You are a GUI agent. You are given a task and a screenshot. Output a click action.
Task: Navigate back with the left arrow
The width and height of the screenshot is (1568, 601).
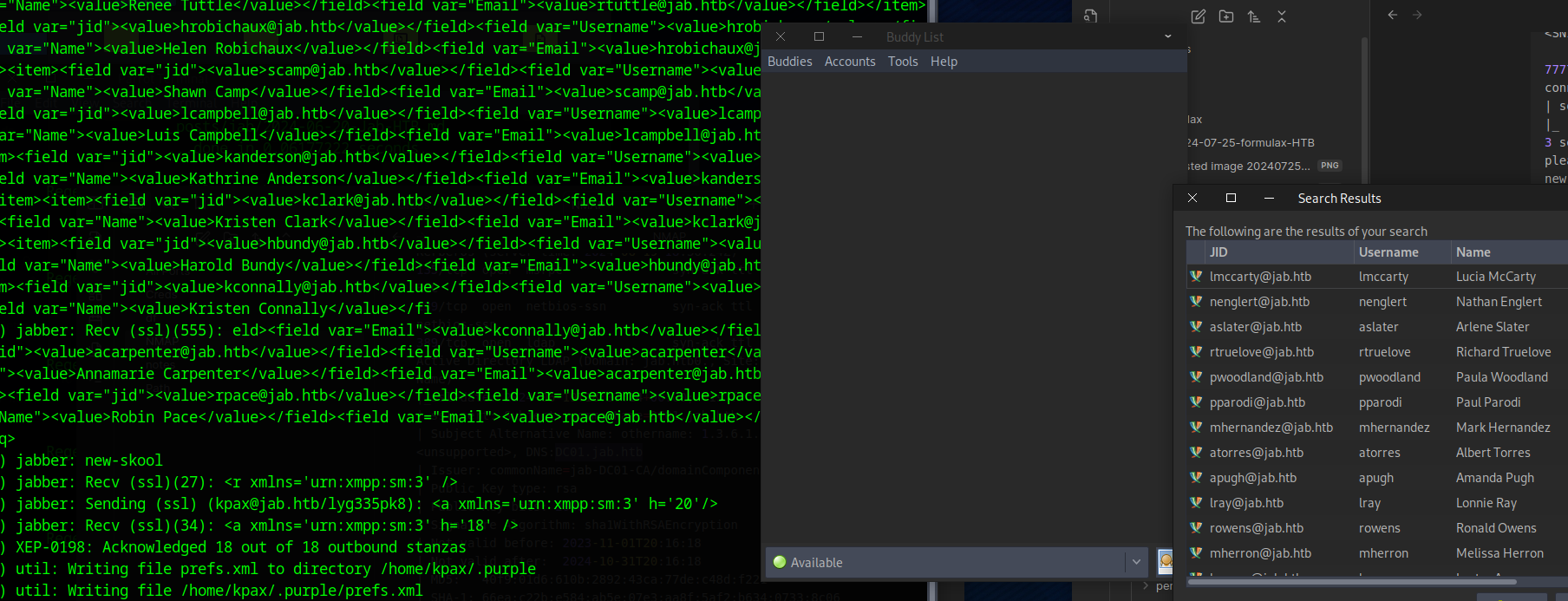(x=1392, y=15)
